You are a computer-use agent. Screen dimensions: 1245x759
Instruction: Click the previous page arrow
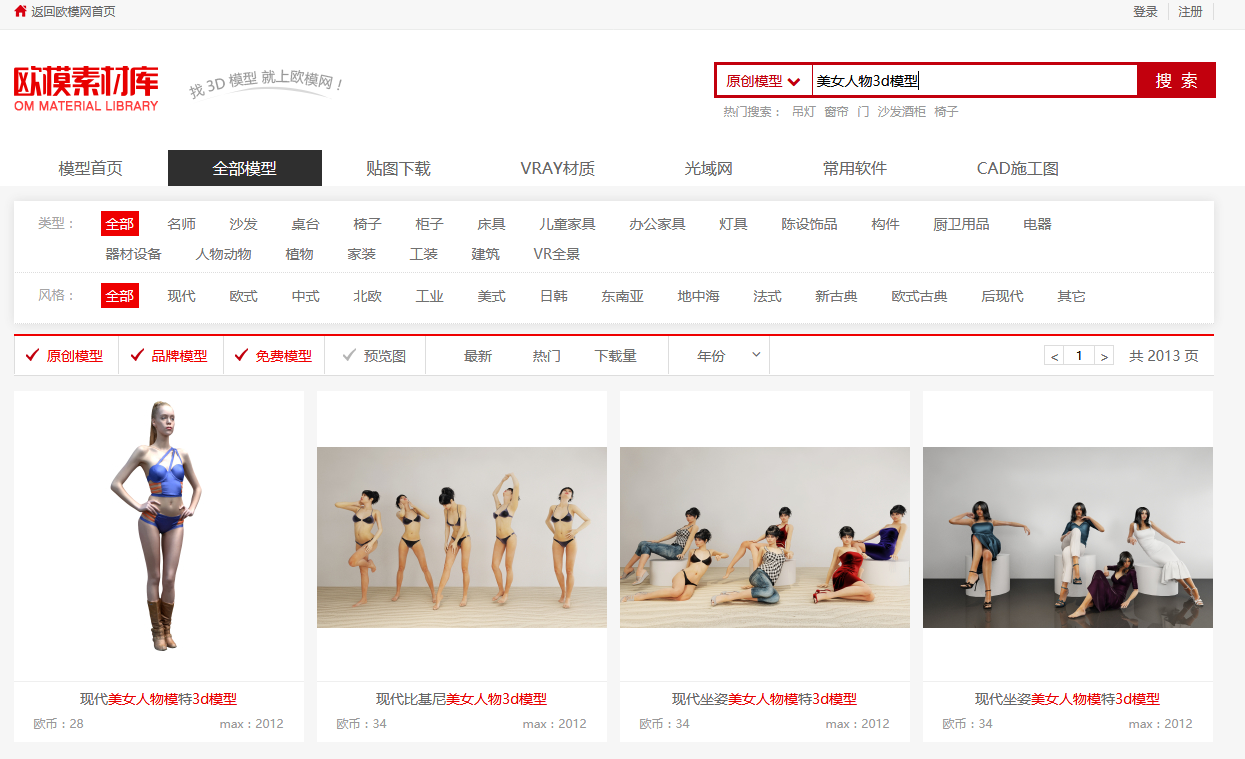1054,356
